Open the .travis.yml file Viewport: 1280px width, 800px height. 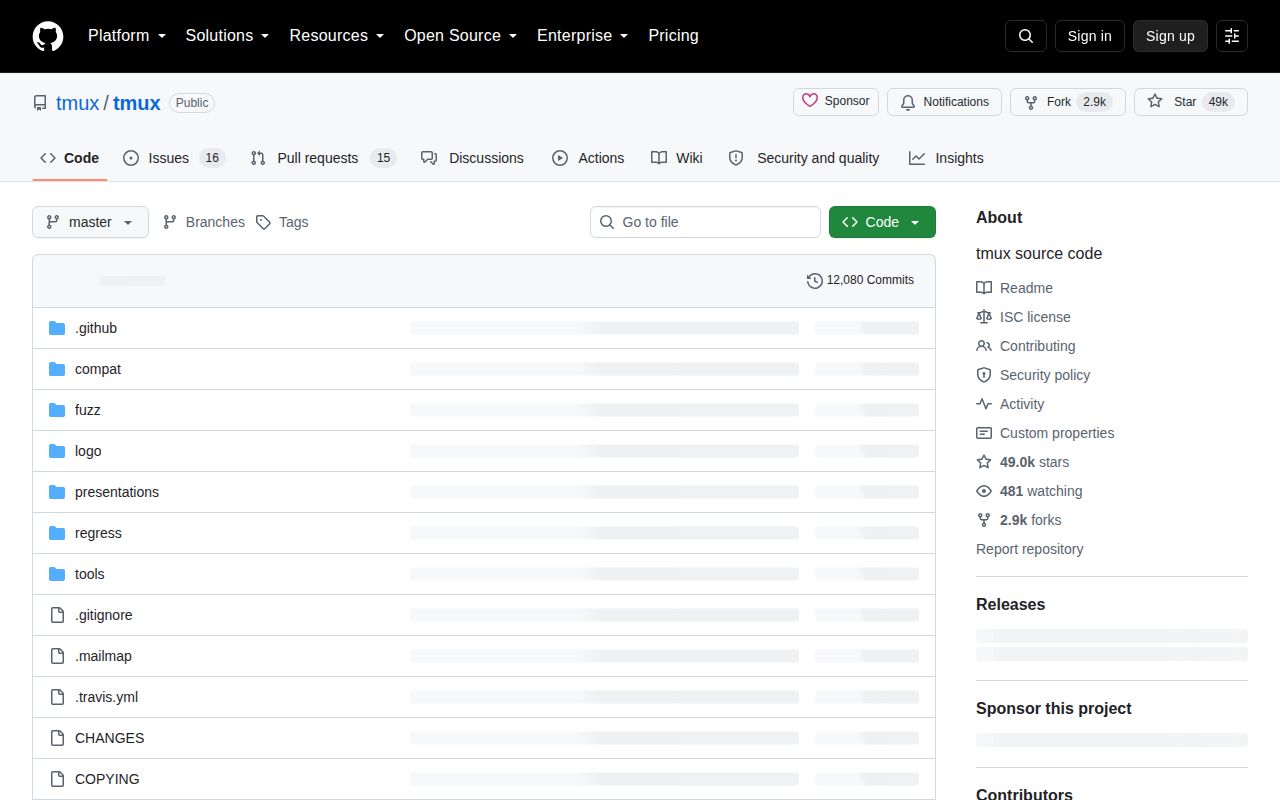pyautogui.click(x=107, y=697)
